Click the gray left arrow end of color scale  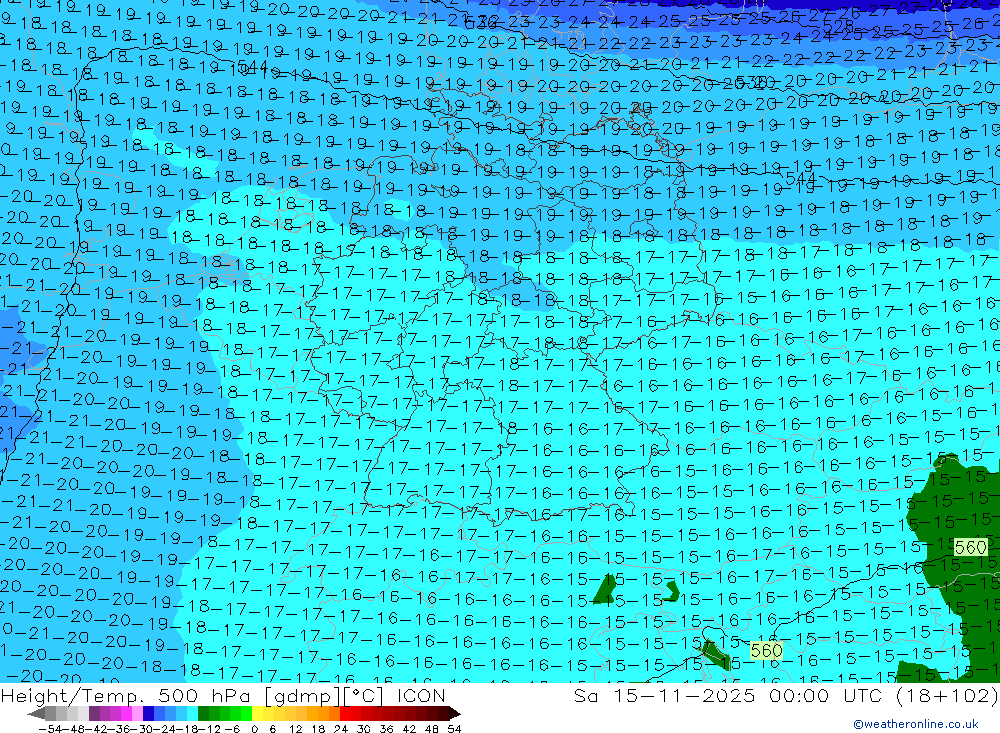(36, 713)
